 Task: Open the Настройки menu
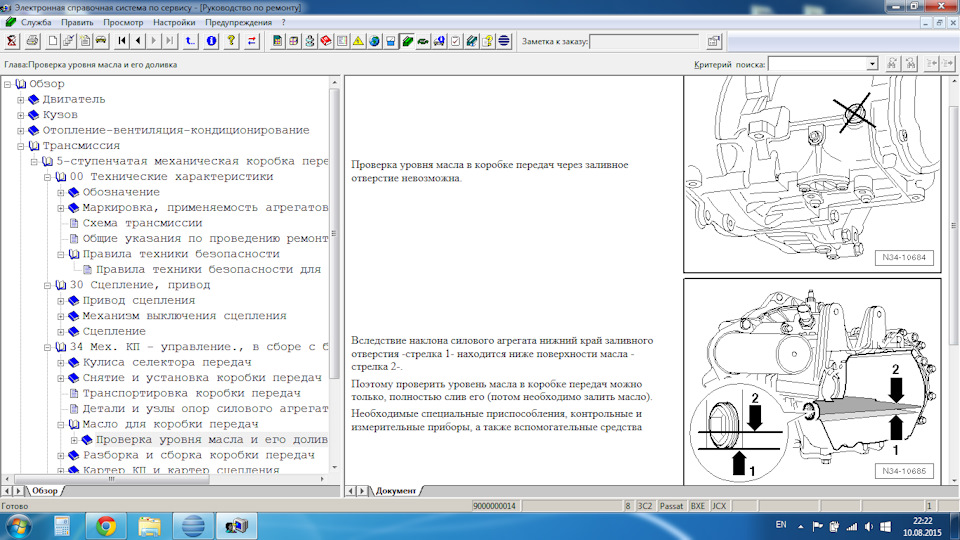(x=174, y=22)
